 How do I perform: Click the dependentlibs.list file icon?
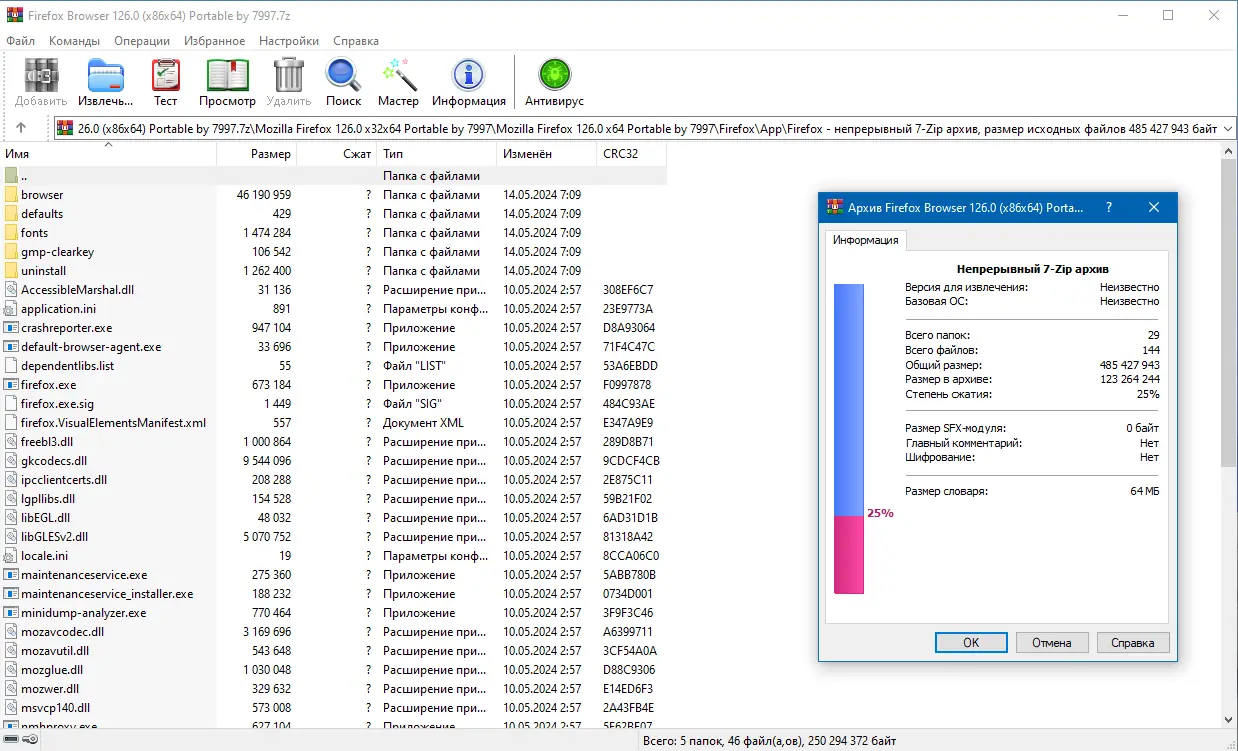[11, 366]
